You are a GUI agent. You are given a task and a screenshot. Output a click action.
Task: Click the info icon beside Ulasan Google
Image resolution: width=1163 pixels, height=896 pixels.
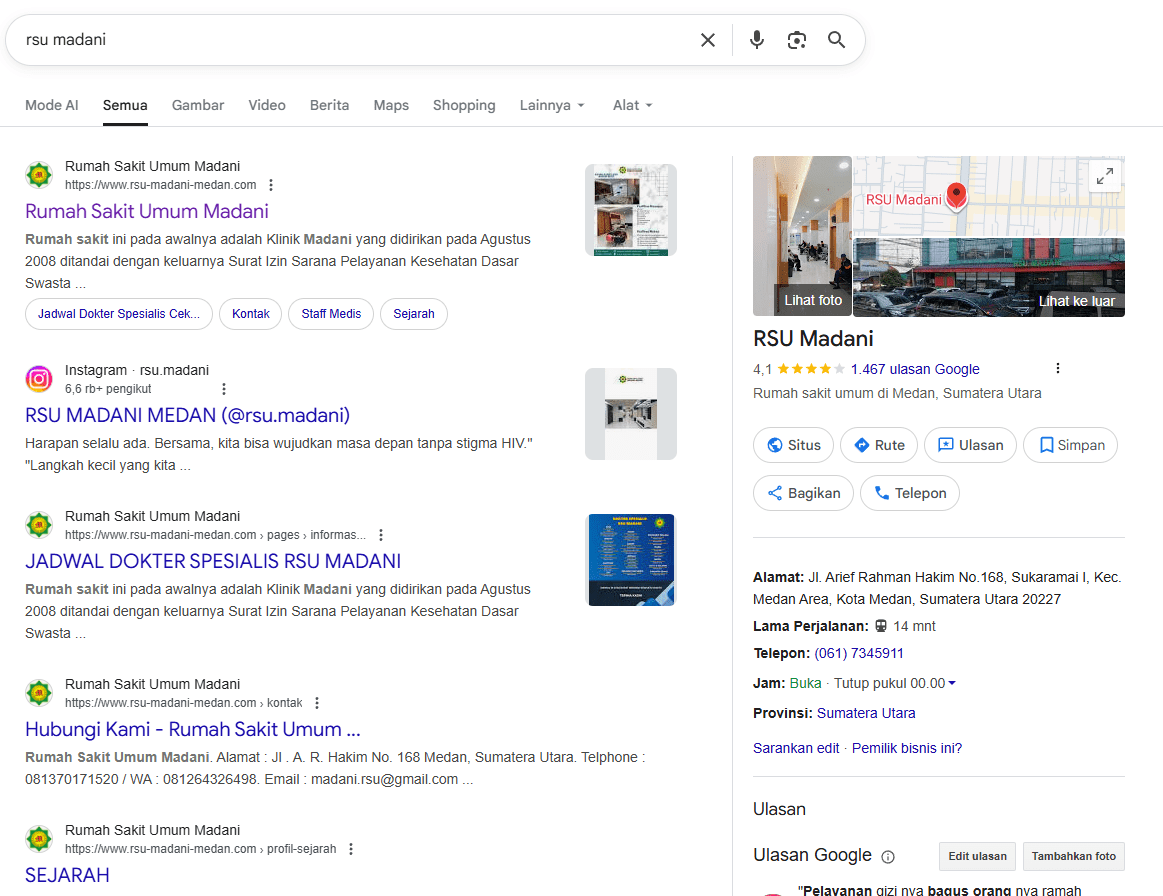click(x=888, y=856)
